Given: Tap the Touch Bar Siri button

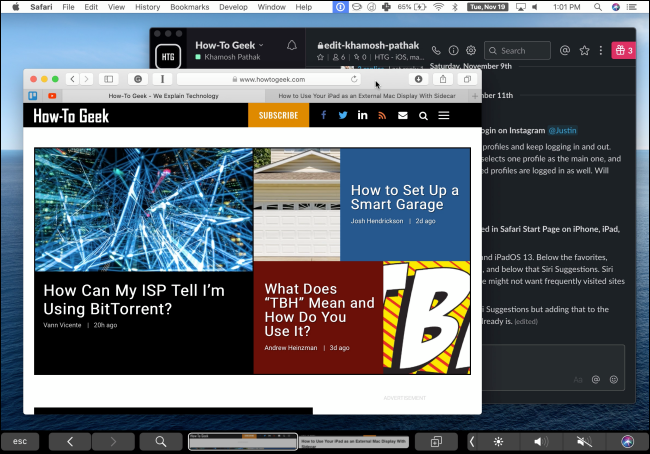Looking at the screenshot, I should point(628,442).
